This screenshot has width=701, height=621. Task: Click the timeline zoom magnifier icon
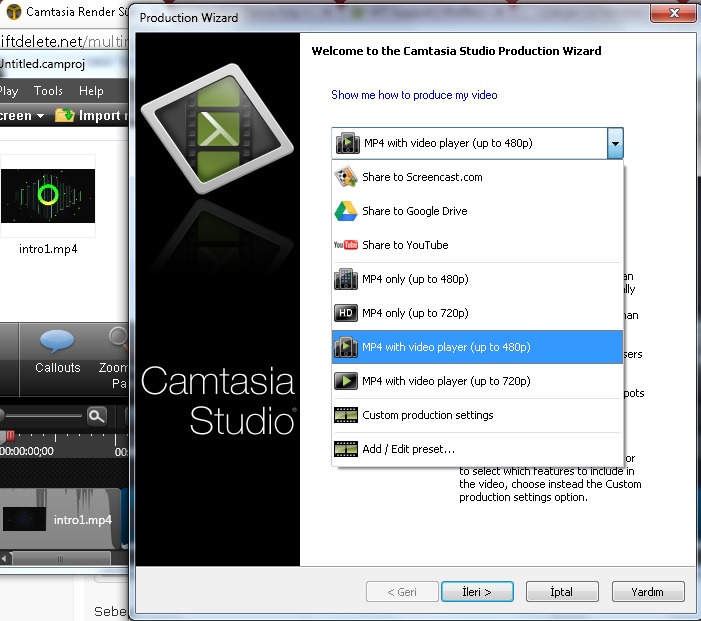(96, 416)
